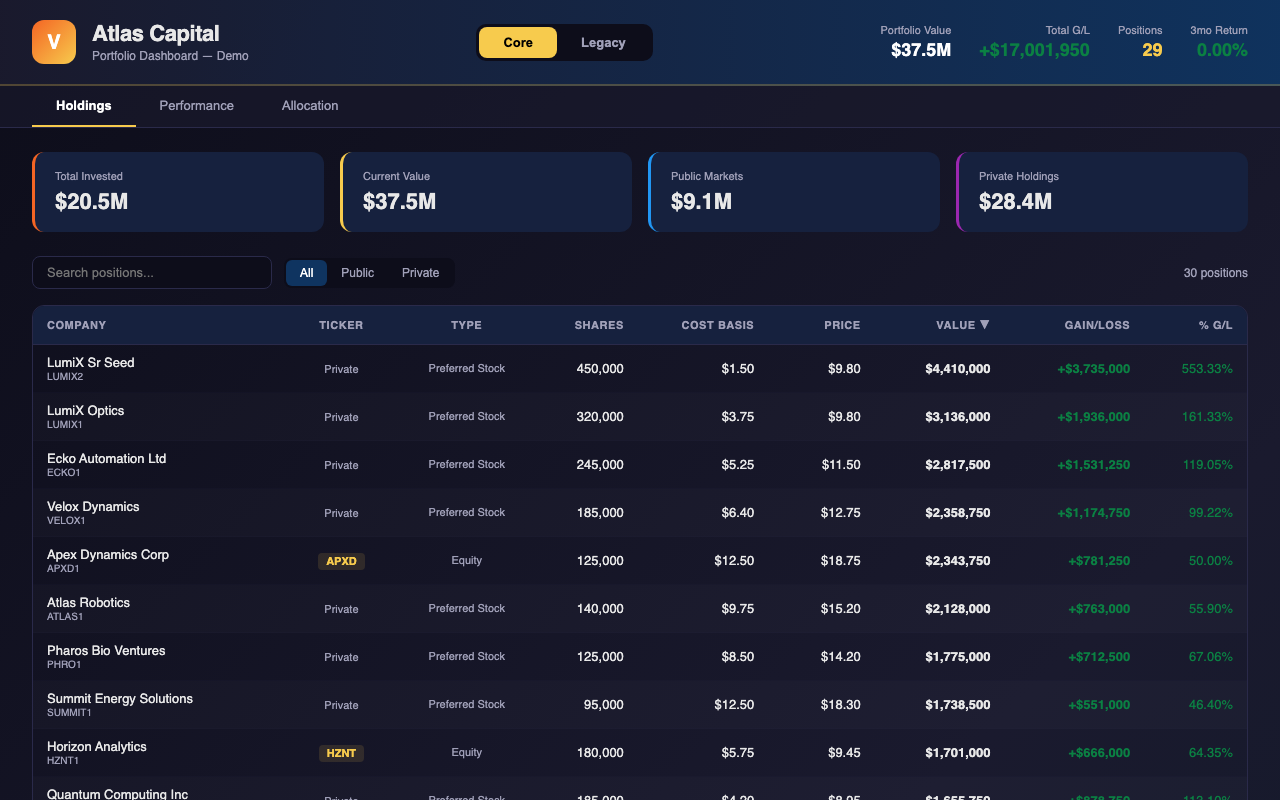Select Horizon Analytics company name

[97, 747]
